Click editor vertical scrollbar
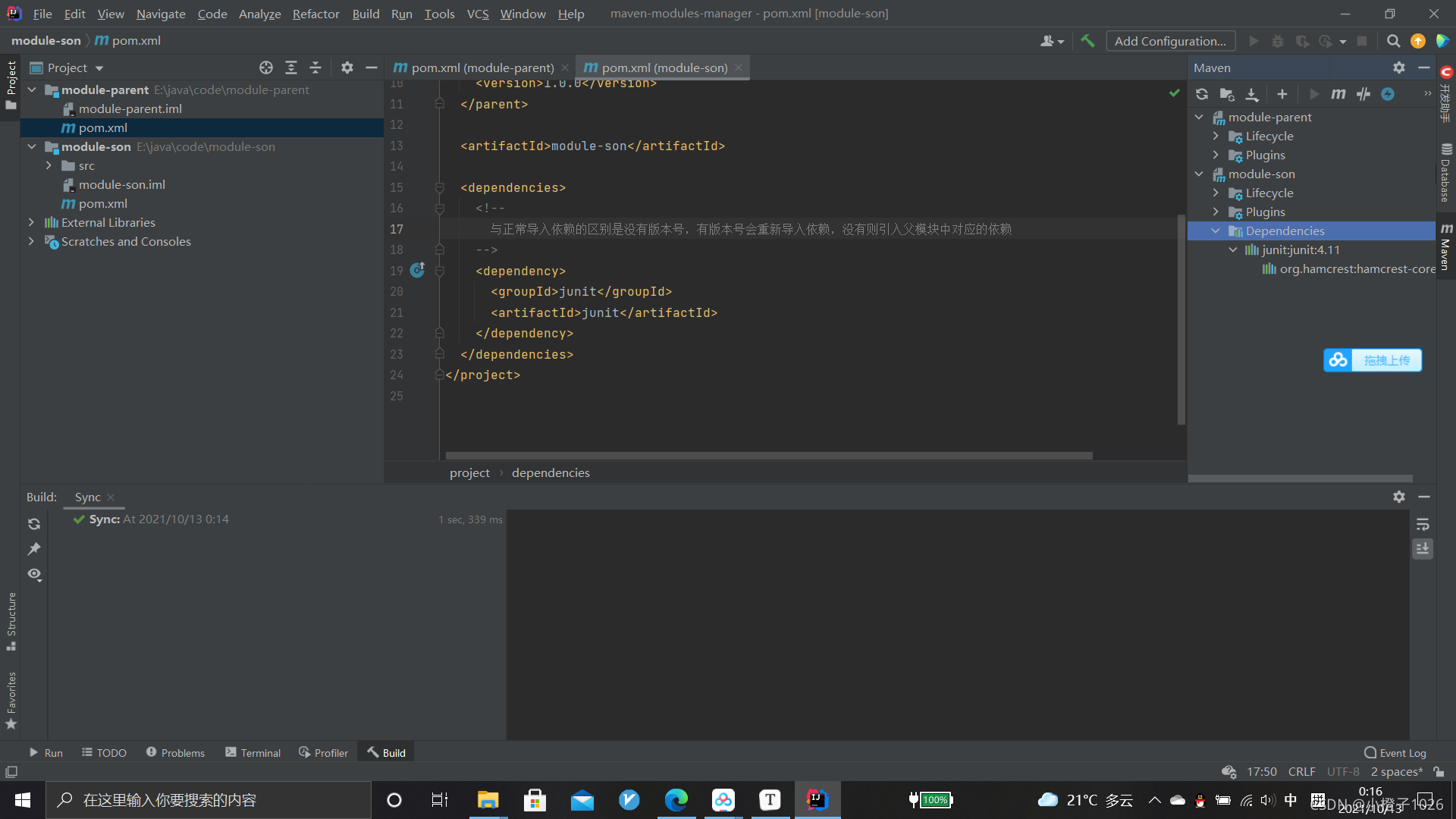Image resolution: width=1456 pixels, height=819 pixels. (x=1181, y=318)
